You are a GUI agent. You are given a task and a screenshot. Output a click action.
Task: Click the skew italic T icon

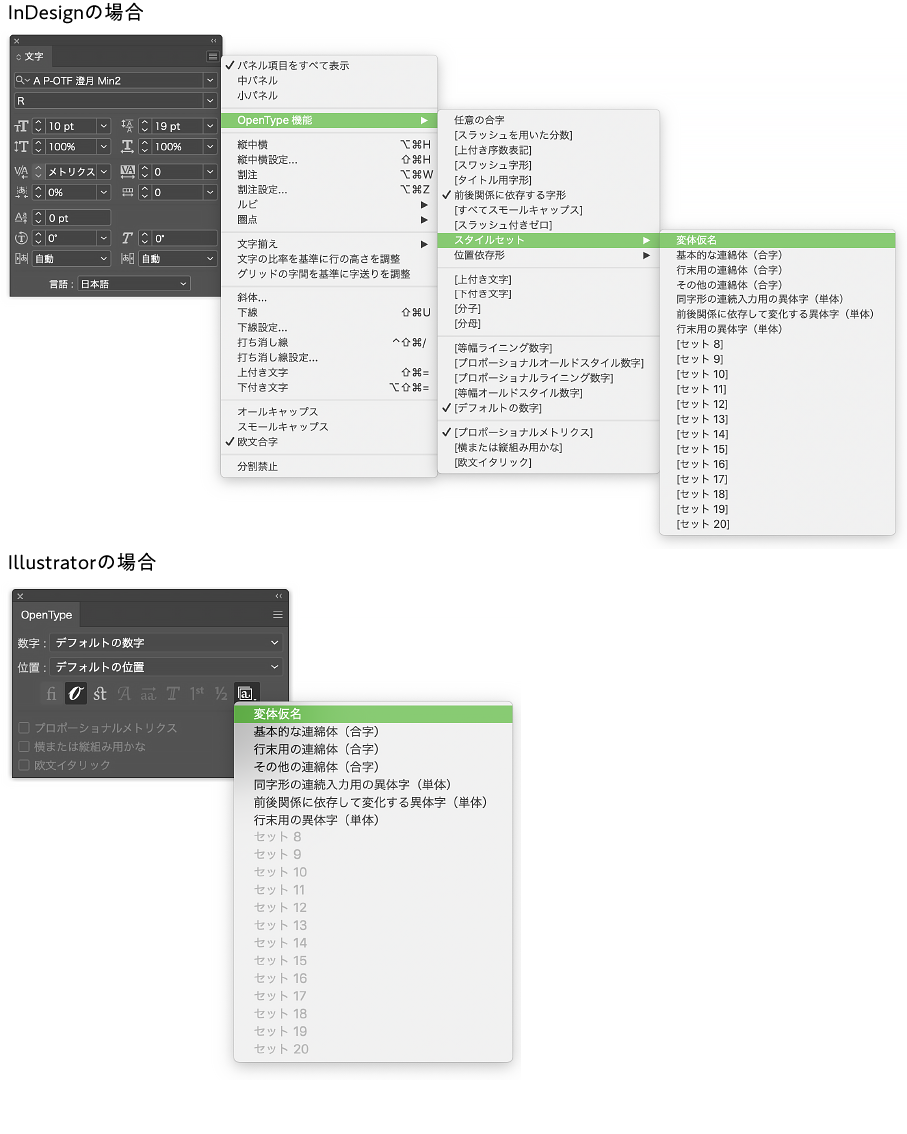pos(127,238)
